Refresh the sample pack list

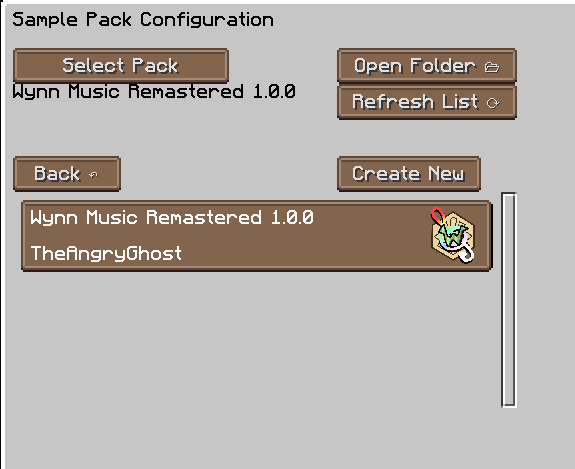coord(427,102)
